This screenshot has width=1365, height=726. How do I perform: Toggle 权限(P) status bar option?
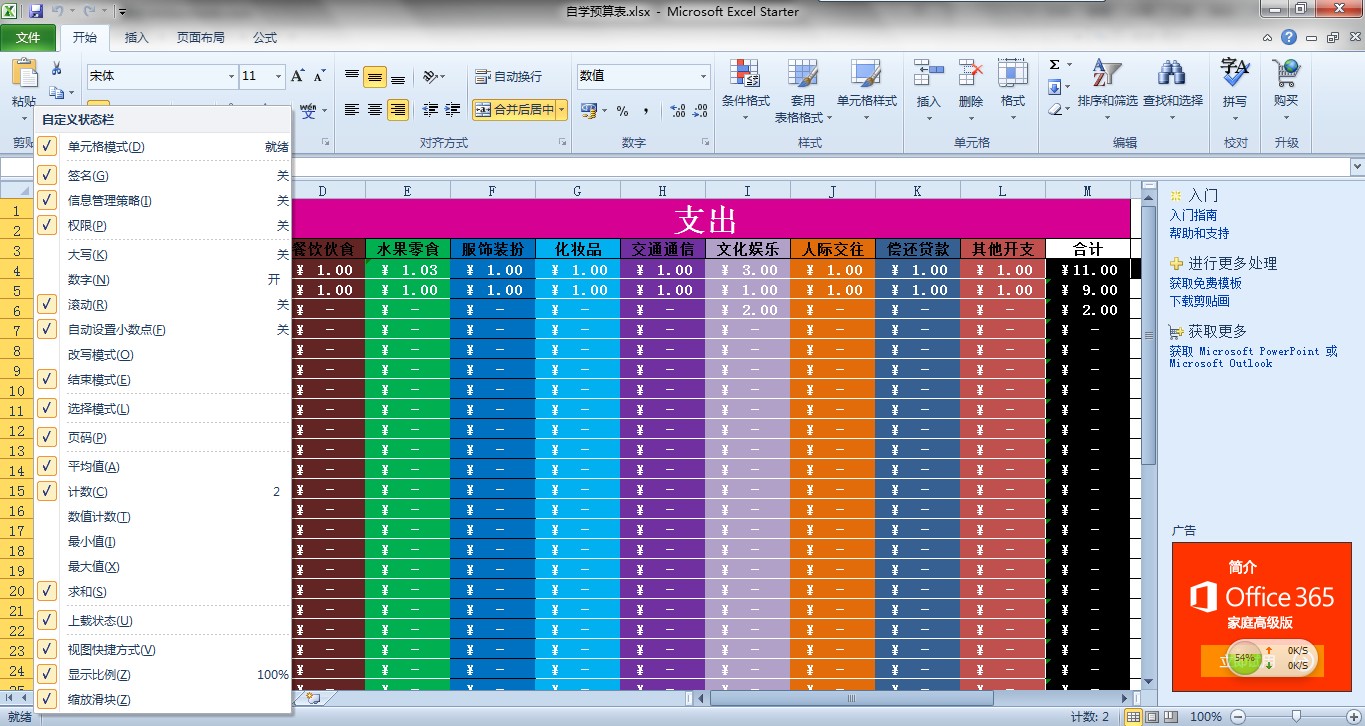click(x=163, y=225)
